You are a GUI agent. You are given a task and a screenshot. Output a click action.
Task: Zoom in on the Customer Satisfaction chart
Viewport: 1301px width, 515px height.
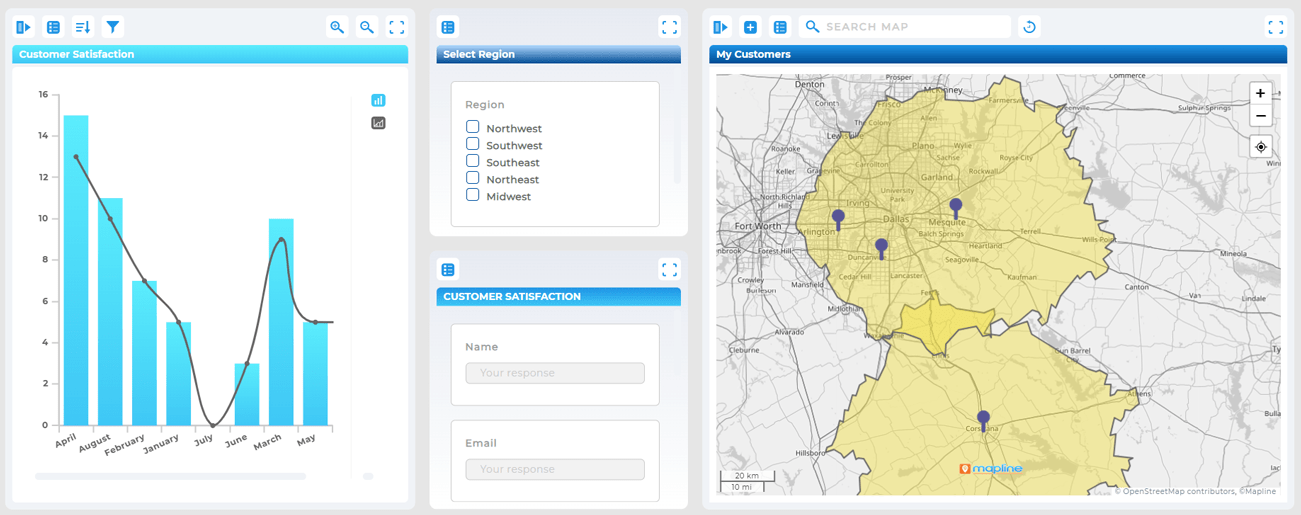coord(337,27)
